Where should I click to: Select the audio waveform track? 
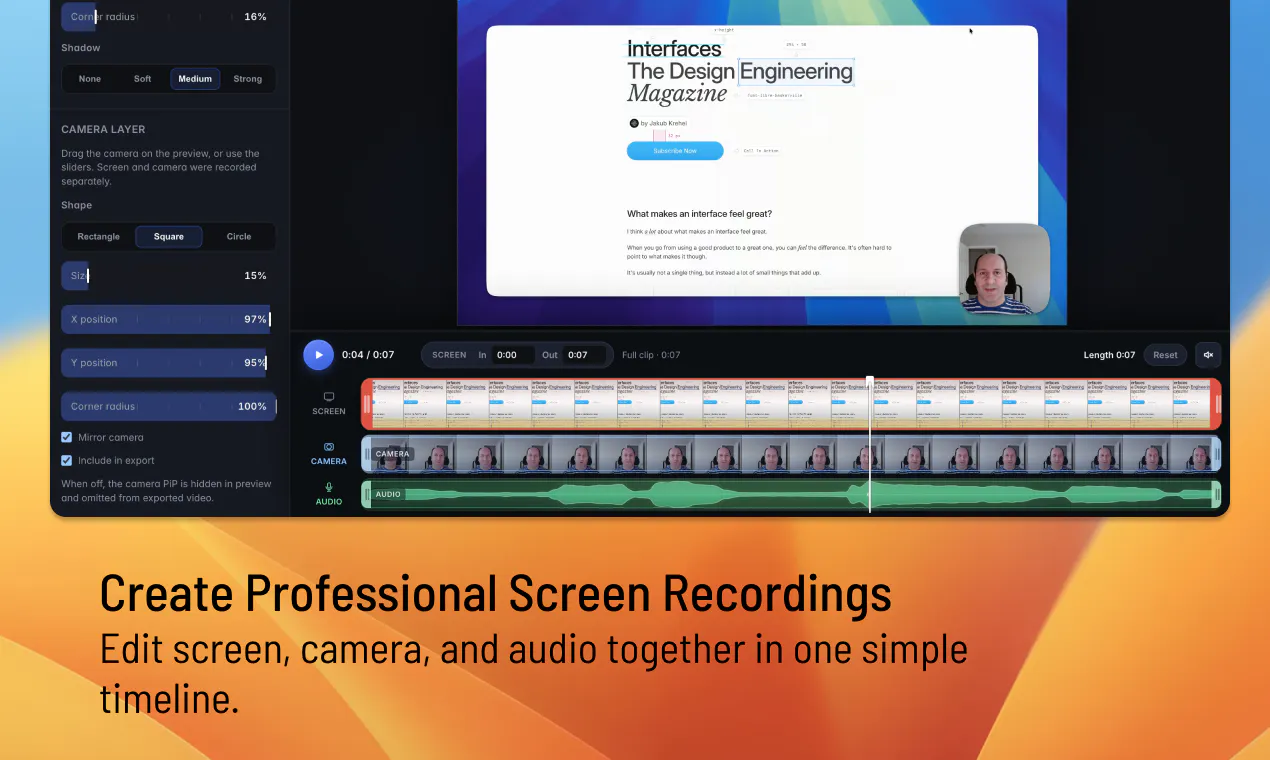point(791,494)
